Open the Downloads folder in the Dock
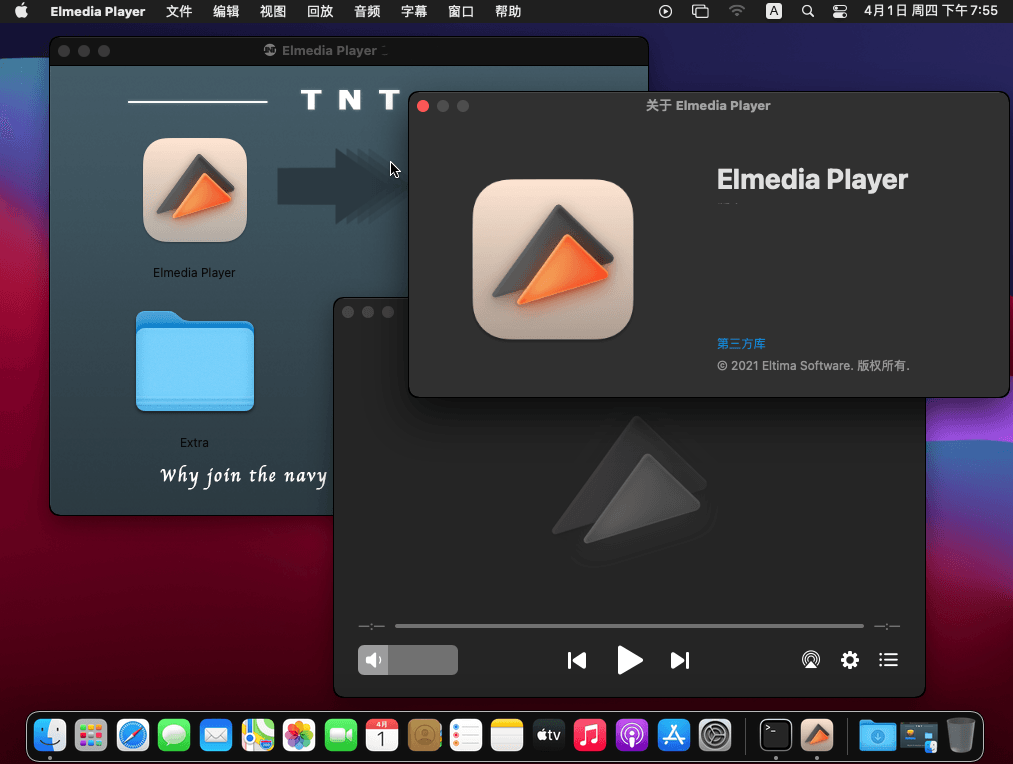The image size is (1013, 764). [877, 735]
